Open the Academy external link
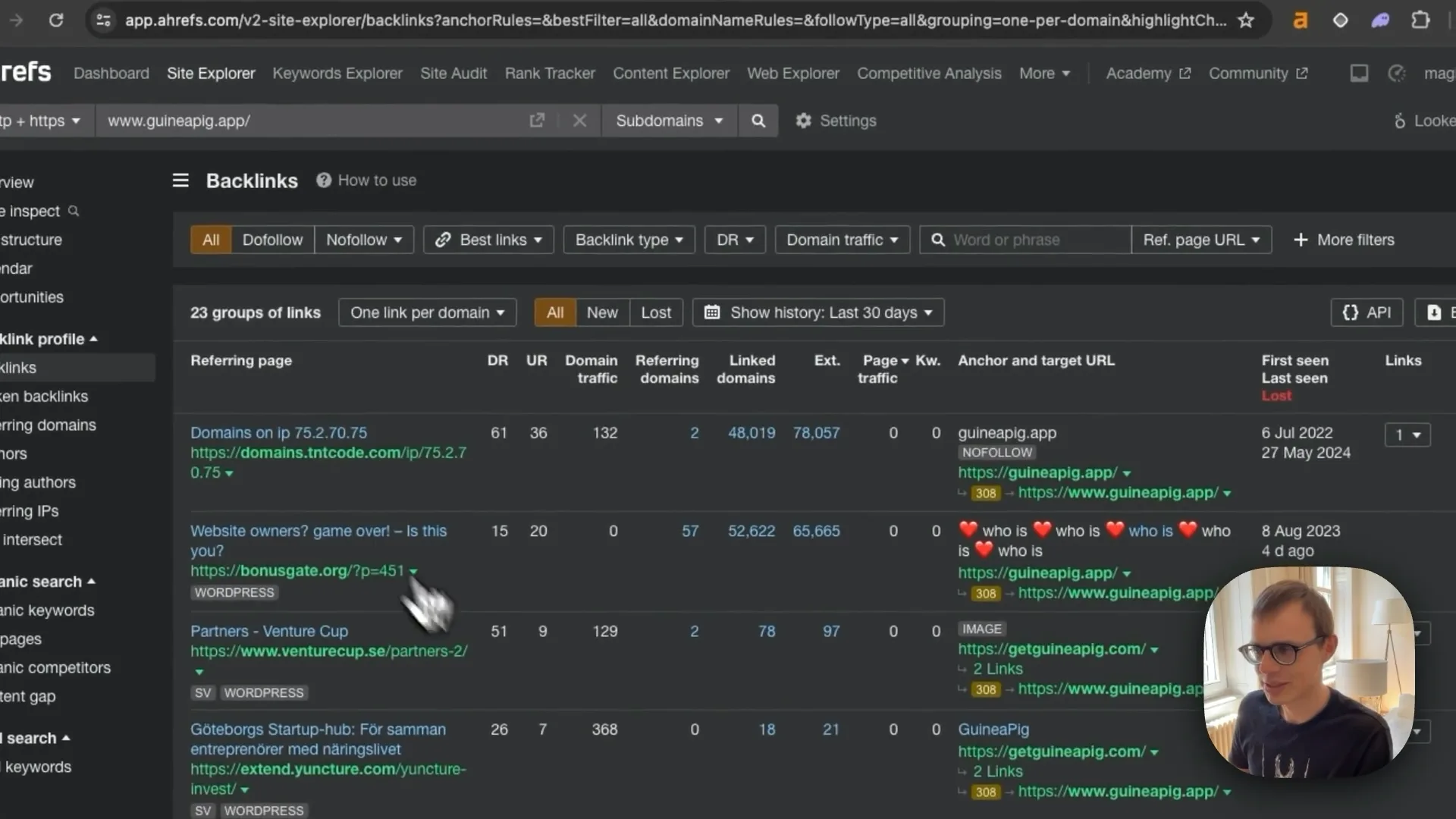Image resolution: width=1456 pixels, height=819 pixels. click(1147, 74)
